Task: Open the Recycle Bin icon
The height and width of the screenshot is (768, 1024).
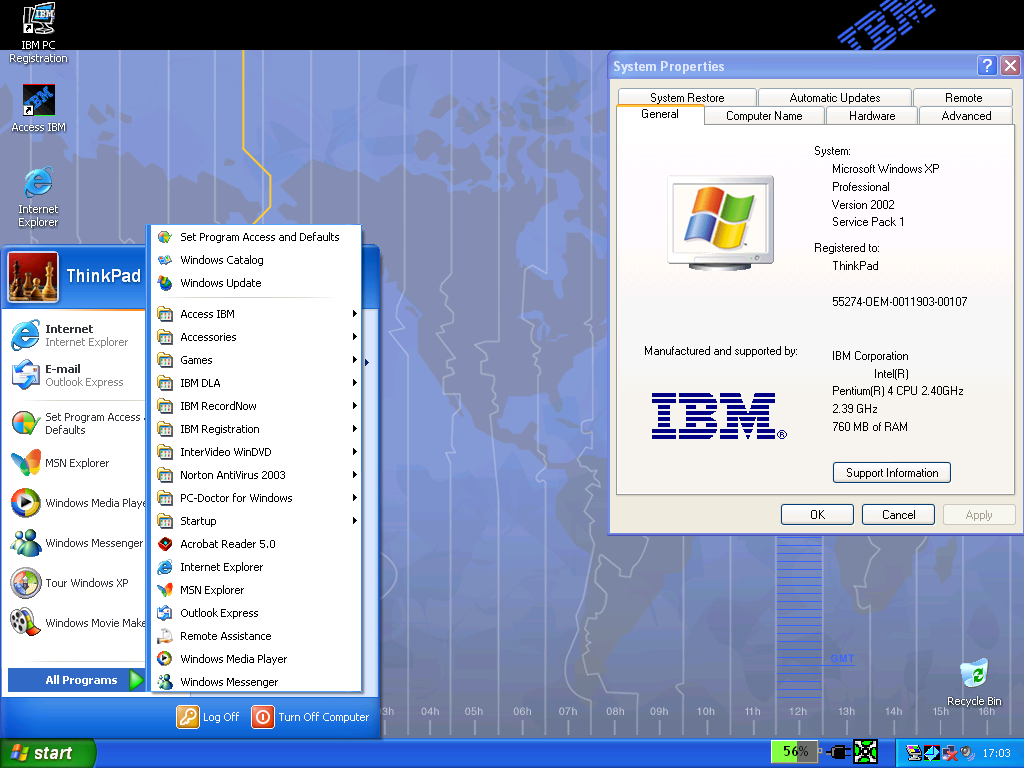Action: [x=973, y=676]
